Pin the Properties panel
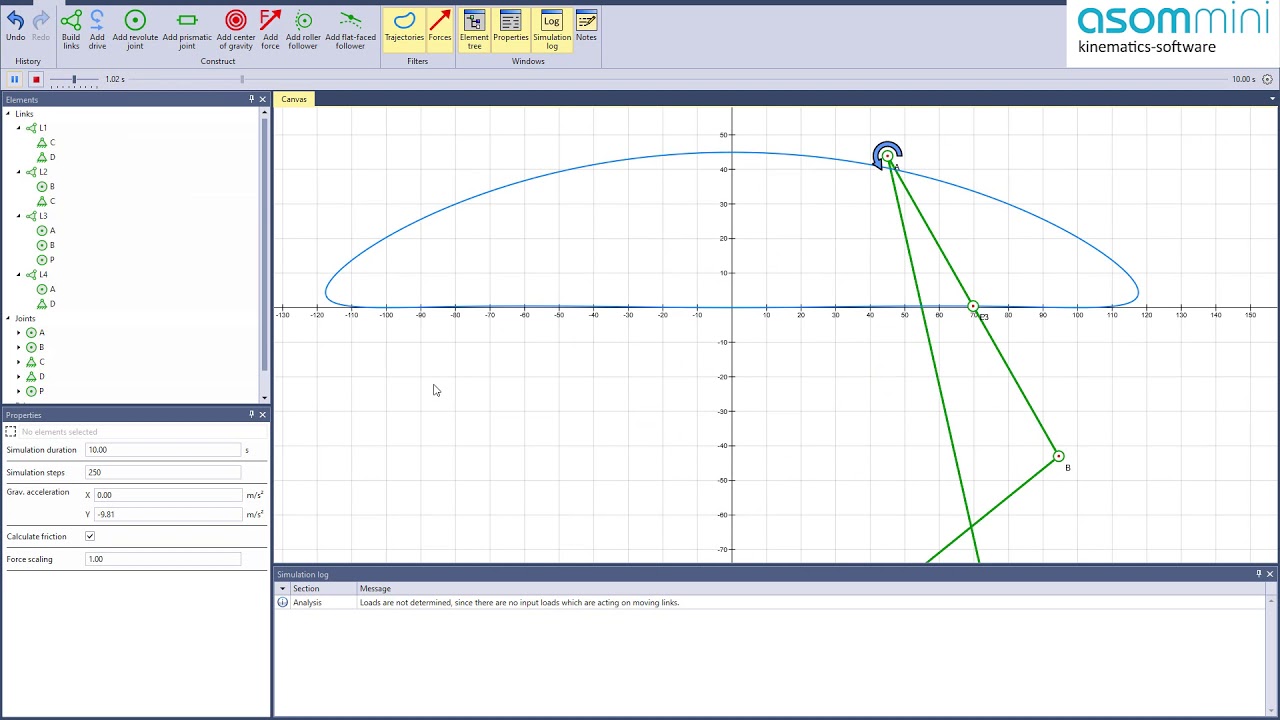Screen dimensions: 1280x720 (x=251, y=415)
